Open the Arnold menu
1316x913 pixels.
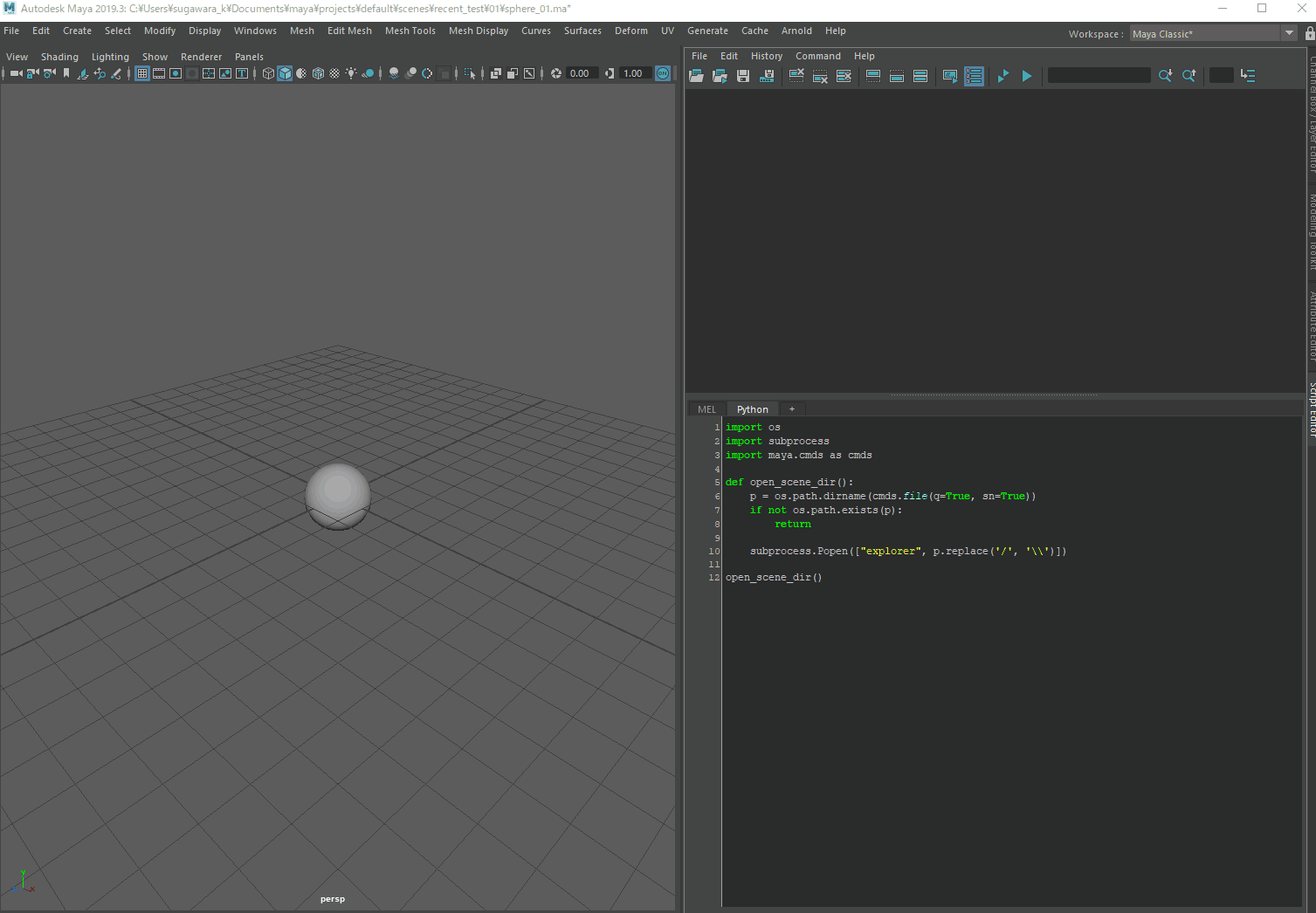(x=796, y=31)
